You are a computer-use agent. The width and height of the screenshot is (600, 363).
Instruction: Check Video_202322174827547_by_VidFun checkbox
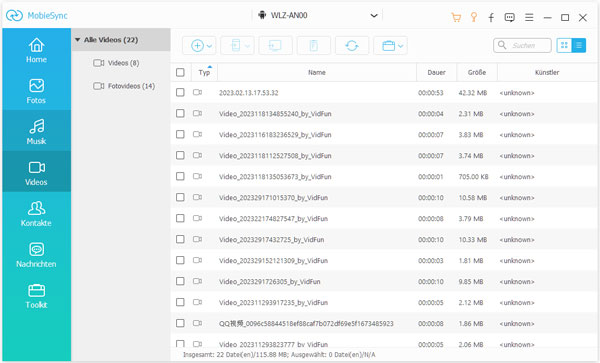pyautogui.click(x=180, y=218)
